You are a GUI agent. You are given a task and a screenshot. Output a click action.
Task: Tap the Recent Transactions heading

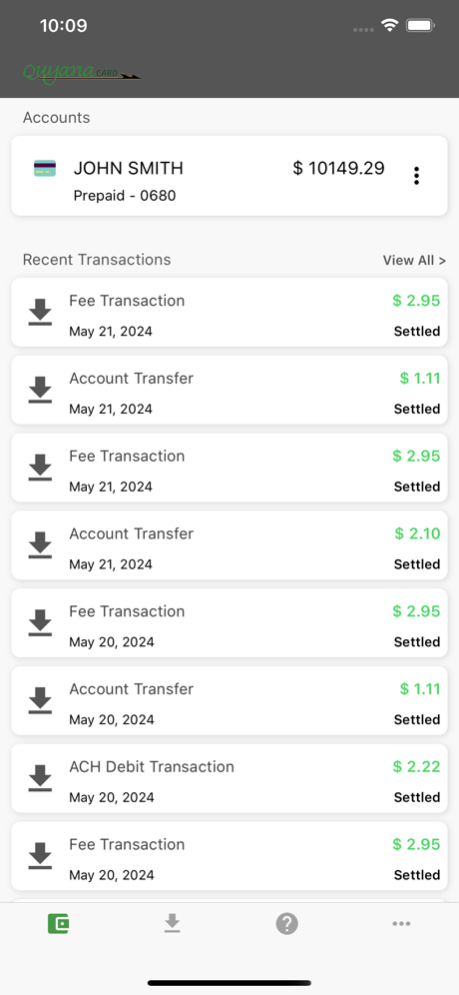96,260
